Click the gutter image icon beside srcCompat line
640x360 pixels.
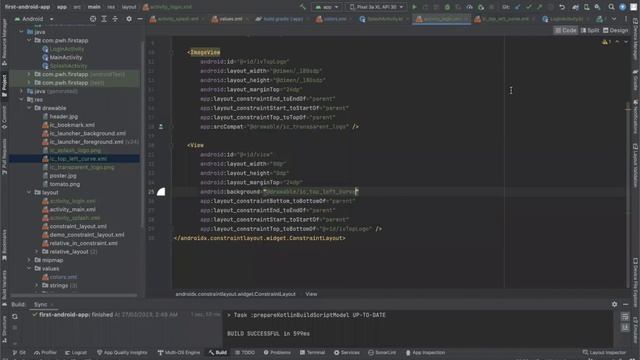[161, 127]
